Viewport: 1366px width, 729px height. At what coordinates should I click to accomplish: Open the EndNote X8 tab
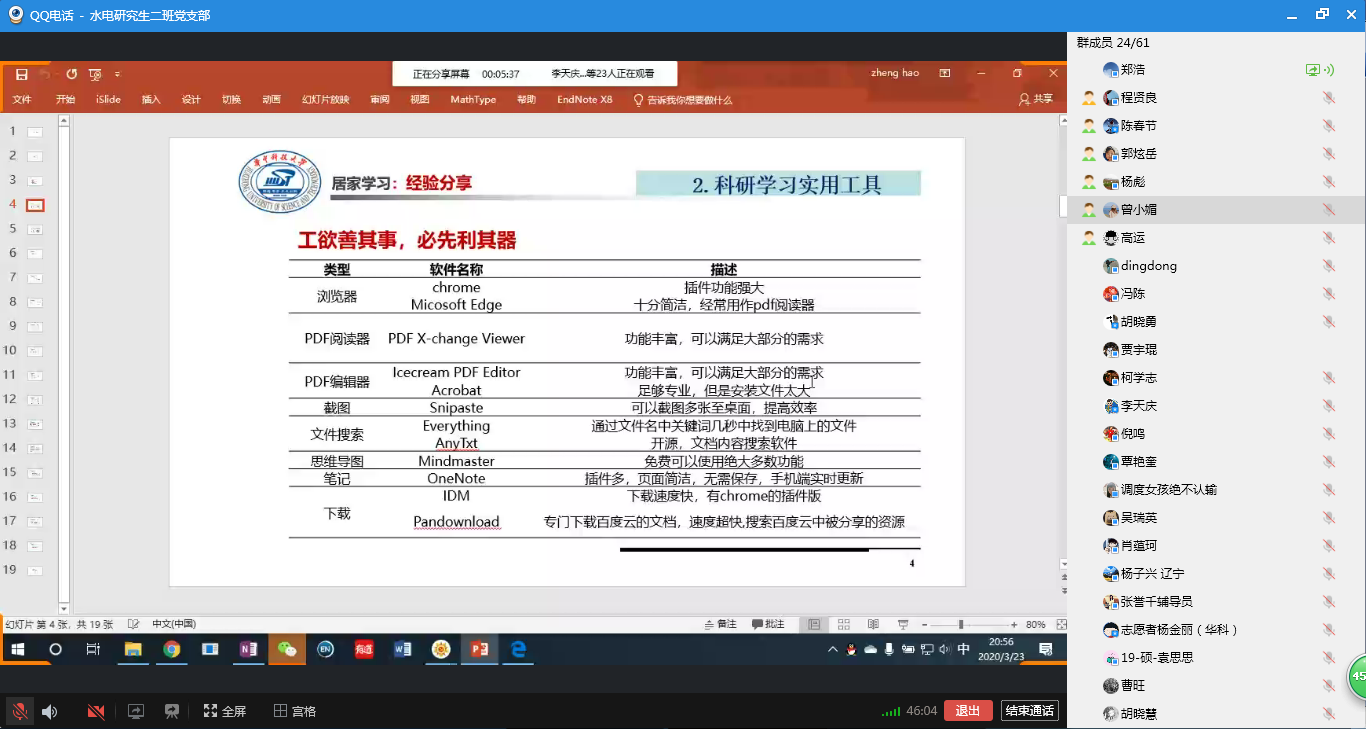(584, 100)
